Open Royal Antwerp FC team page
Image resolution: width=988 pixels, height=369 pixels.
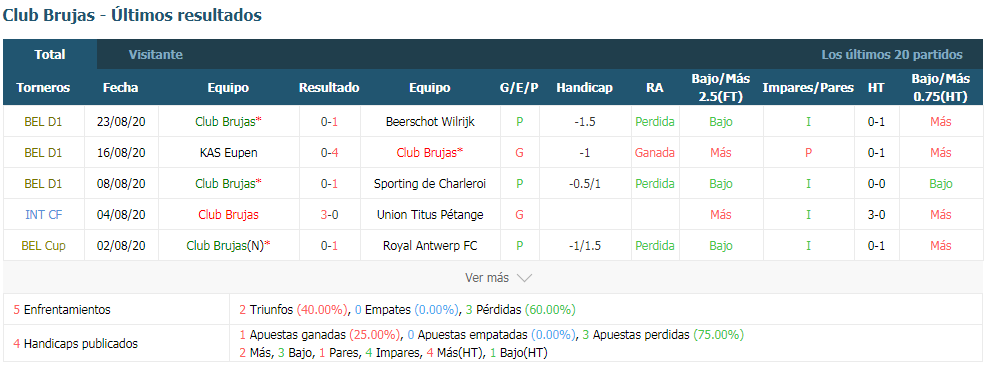click(x=430, y=246)
